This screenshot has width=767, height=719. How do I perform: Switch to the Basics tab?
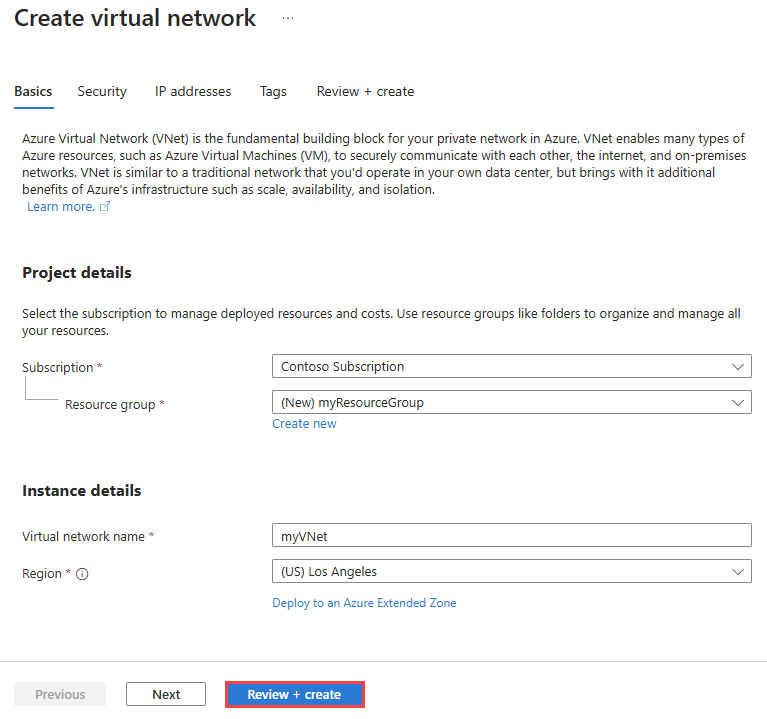(33, 91)
